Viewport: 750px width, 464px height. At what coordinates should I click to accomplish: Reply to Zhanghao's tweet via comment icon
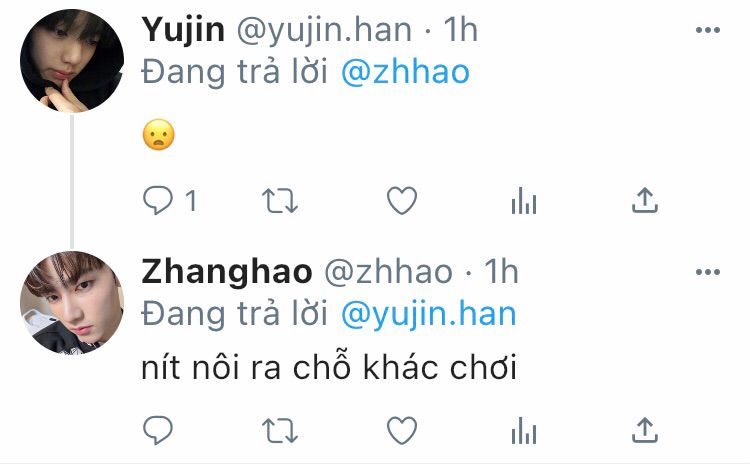(x=157, y=430)
